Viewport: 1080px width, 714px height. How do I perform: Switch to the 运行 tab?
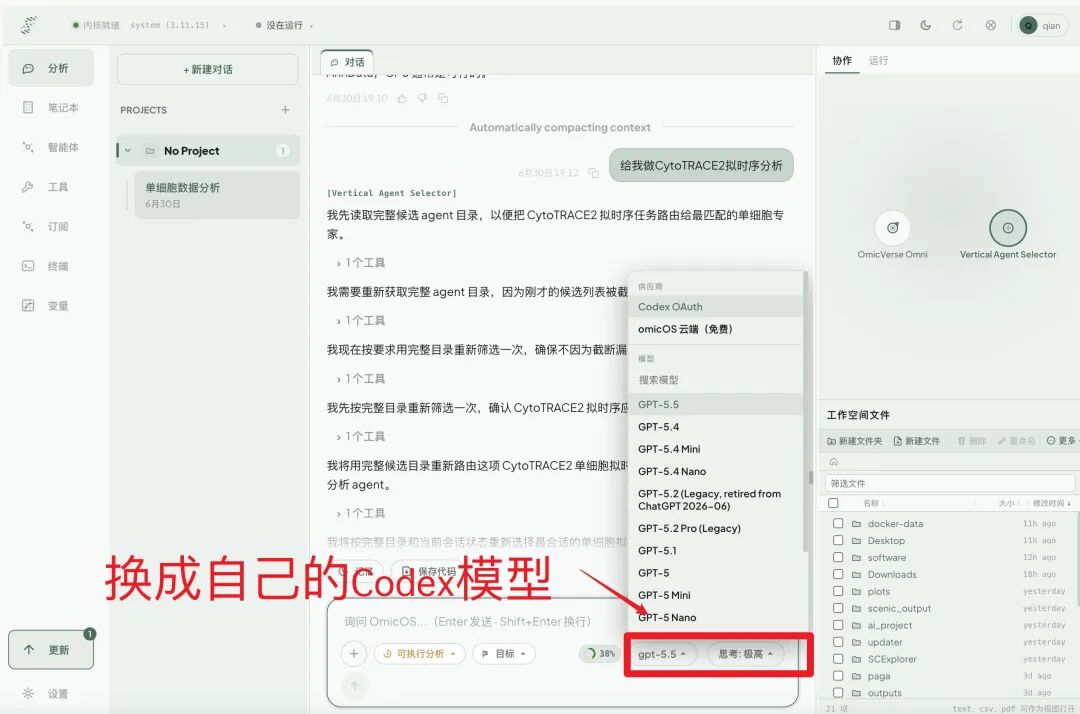tap(878, 61)
